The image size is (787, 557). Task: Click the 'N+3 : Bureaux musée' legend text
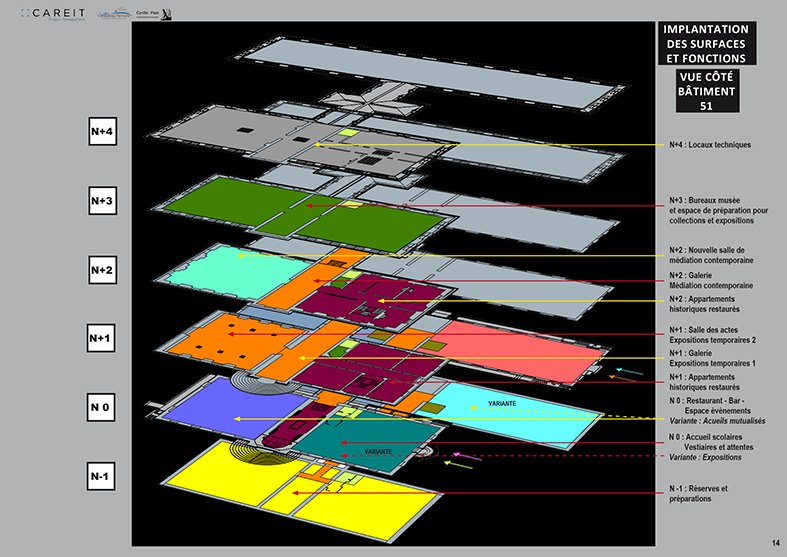tap(717, 205)
